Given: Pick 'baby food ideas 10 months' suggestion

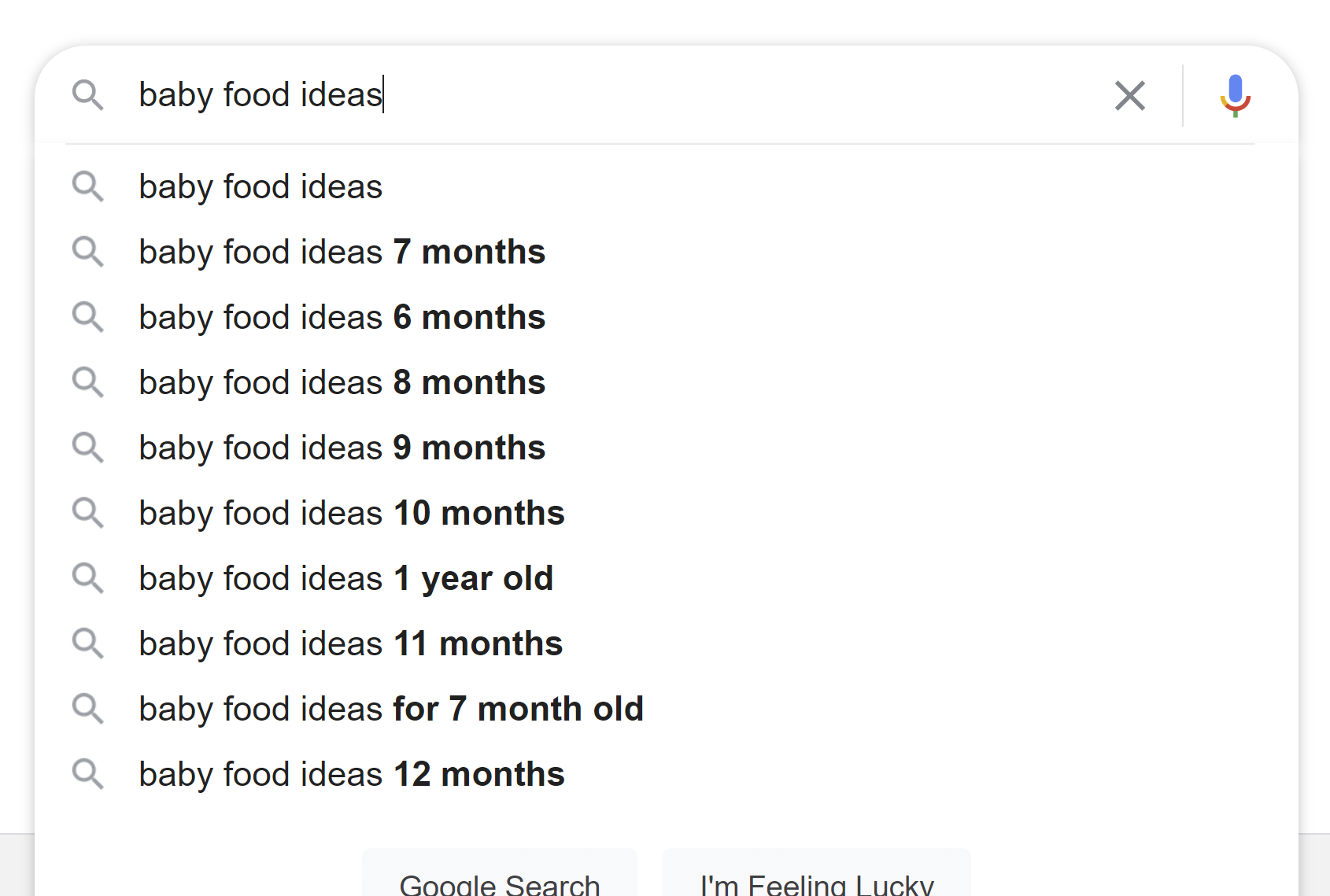Looking at the screenshot, I should [x=351, y=514].
